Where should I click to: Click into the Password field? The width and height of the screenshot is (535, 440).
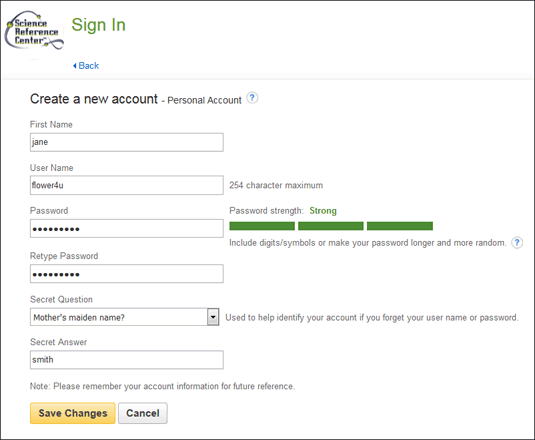tap(127, 229)
